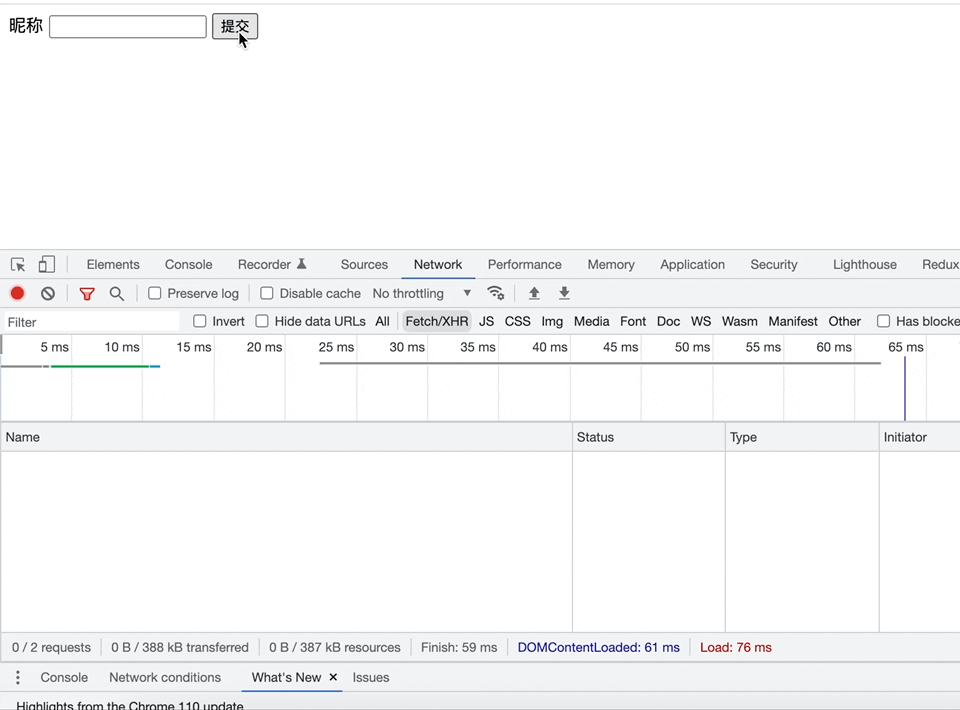Open the Memory tab
Viewport: 960px width, 710px height.
tap(611, 264)
